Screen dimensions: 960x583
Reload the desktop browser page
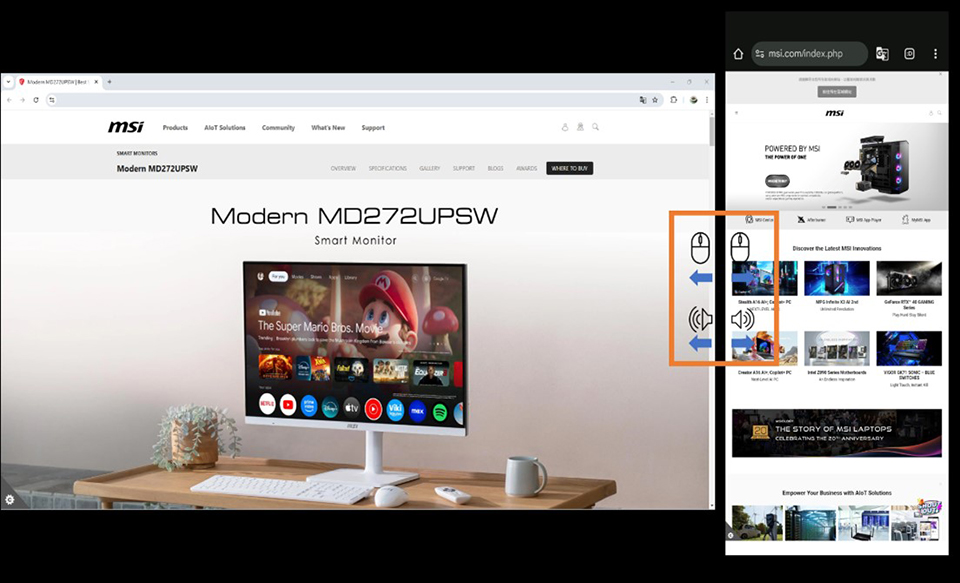click(x=36, y=100)
